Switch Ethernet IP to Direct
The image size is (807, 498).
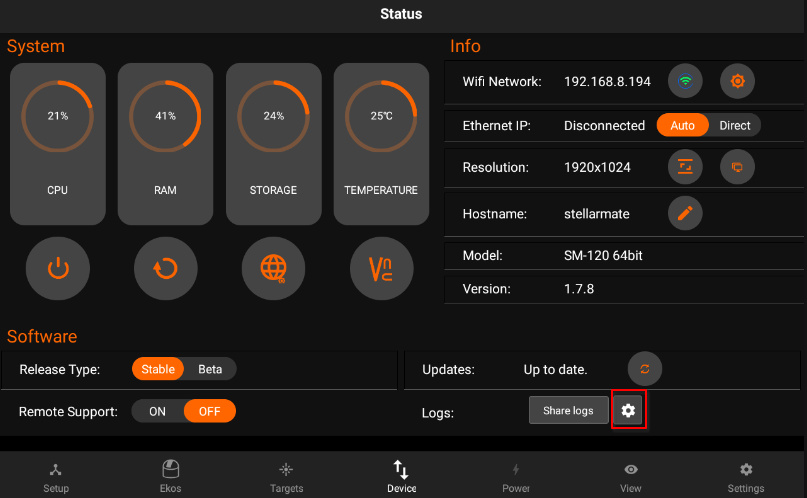734,125
